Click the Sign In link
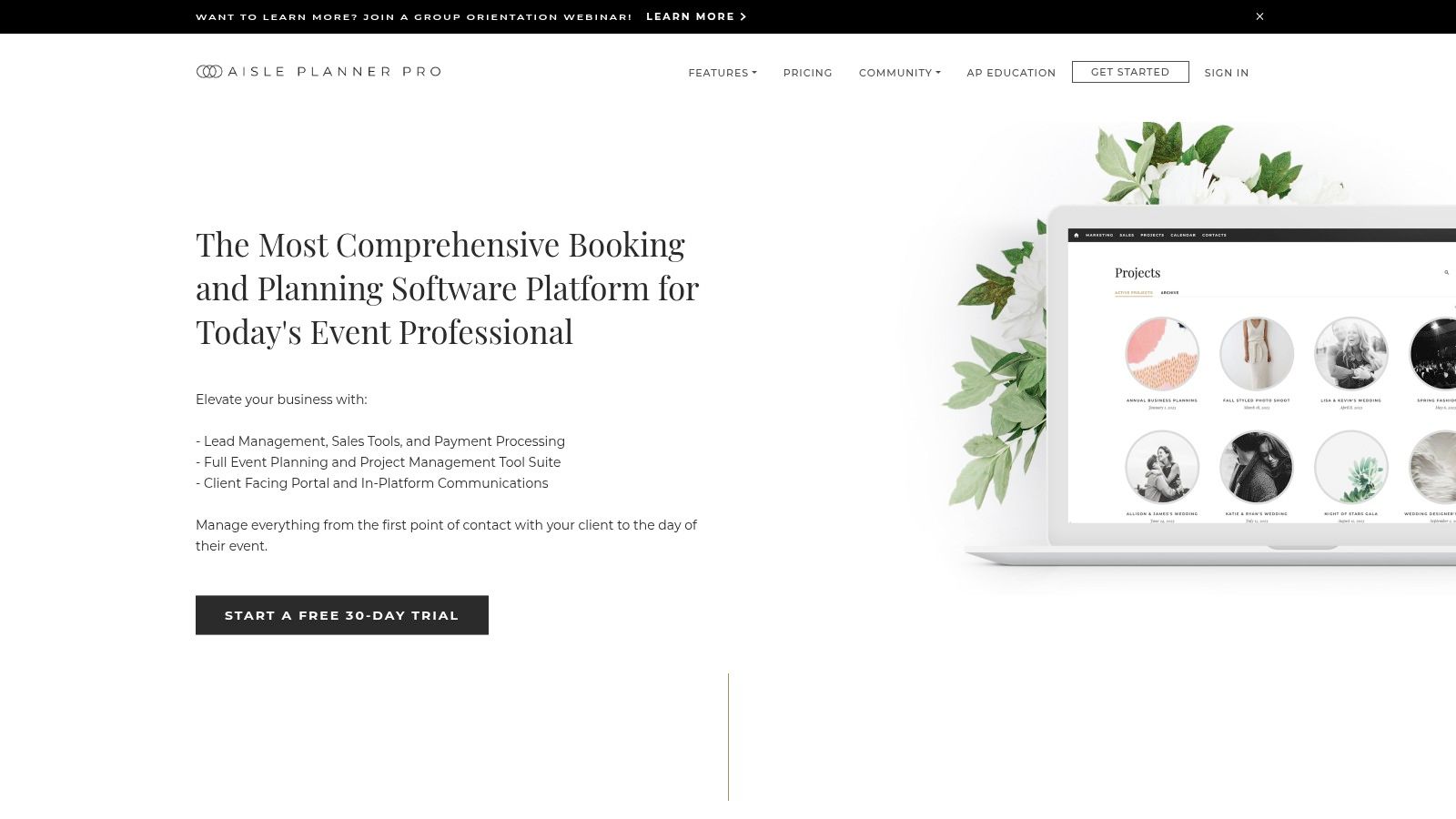 point(1226,73)
